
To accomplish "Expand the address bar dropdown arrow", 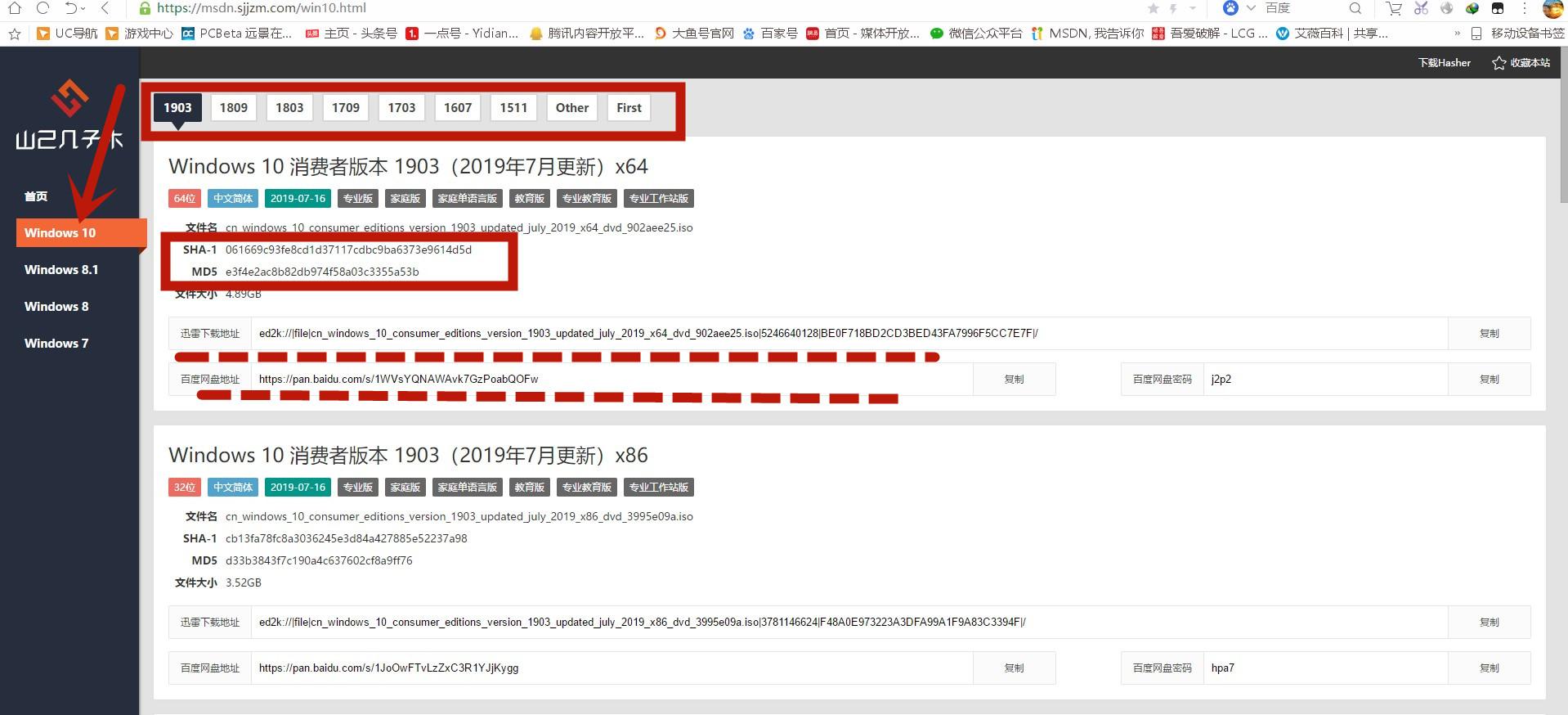I will pos(1193,8).
